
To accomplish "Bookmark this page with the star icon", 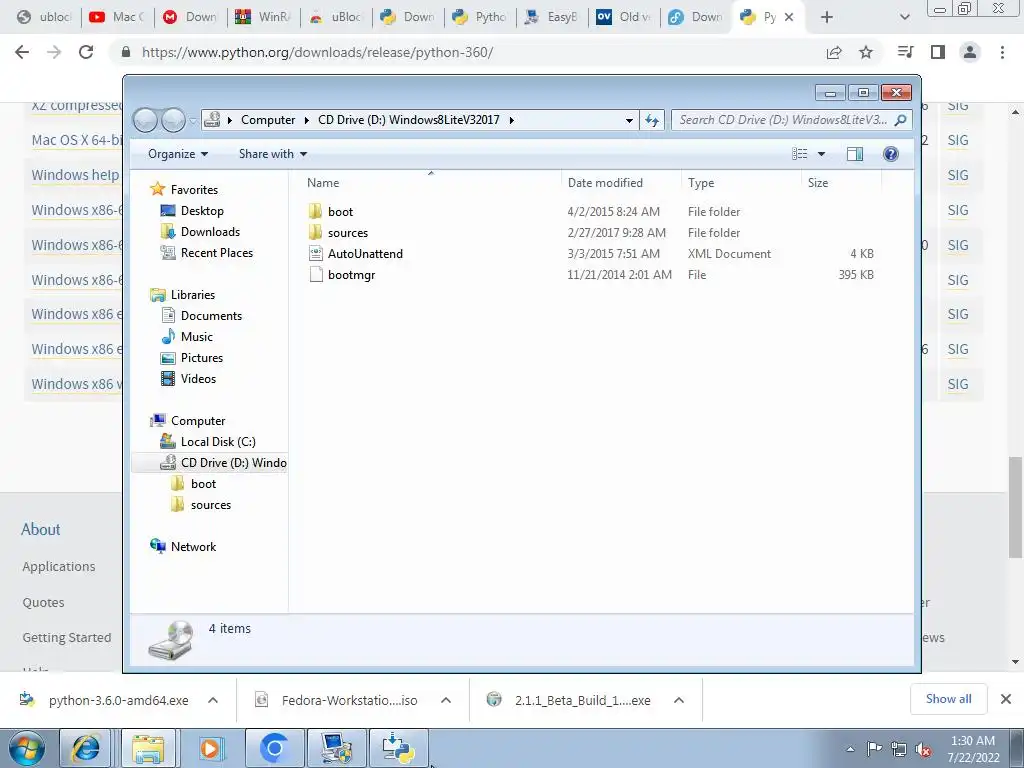I will coord(866,52).
